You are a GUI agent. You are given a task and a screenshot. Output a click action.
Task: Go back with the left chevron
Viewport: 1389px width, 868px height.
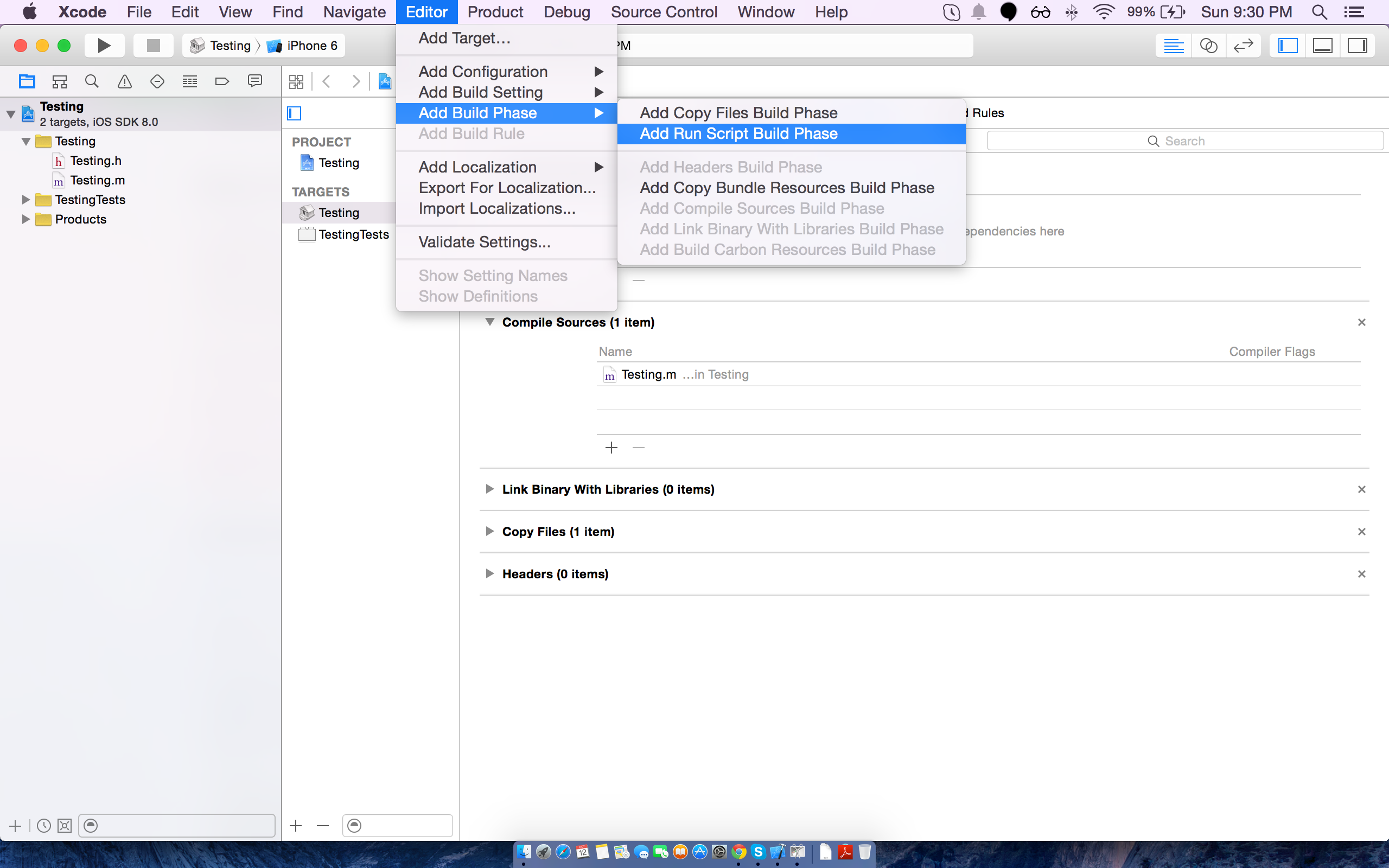(x=327, y=81)
